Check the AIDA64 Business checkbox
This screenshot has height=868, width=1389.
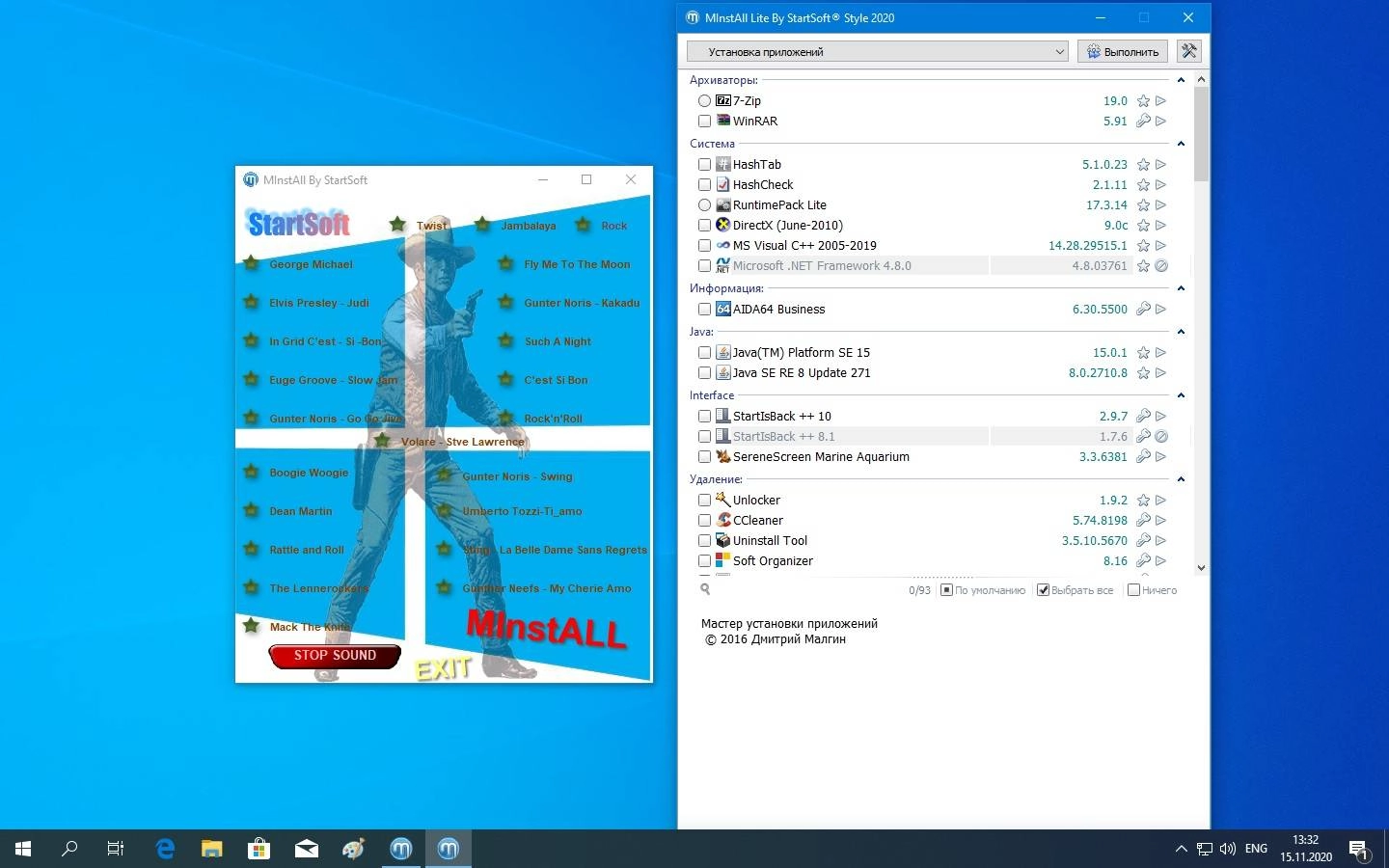(x=704, y=309)
